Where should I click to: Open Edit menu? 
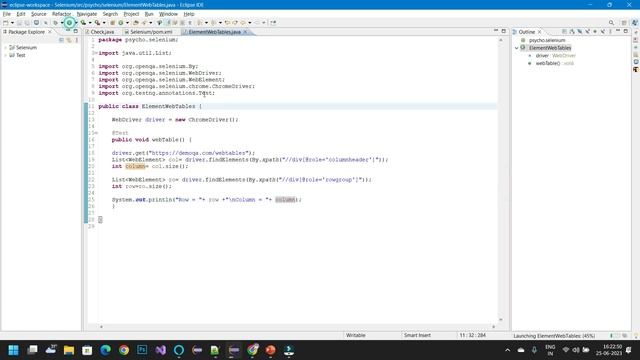(x=20, y=14)
